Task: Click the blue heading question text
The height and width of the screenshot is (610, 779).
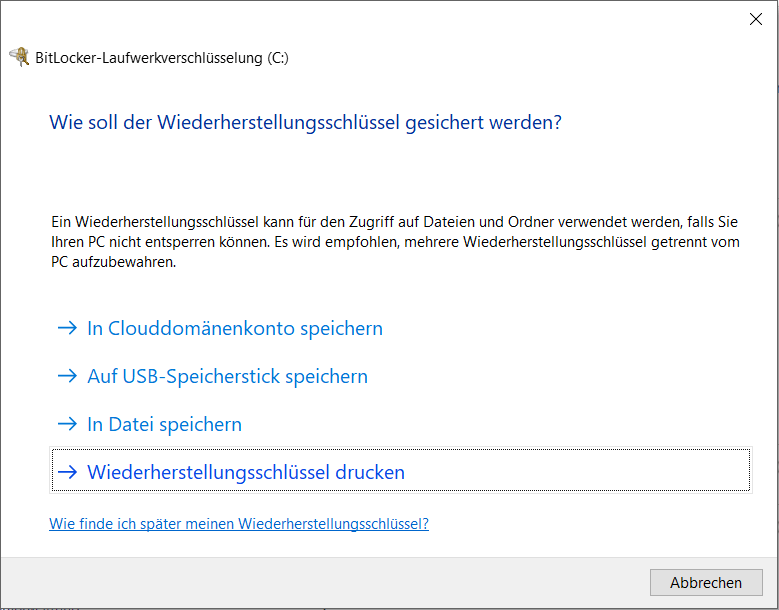Action: (305, 122)
